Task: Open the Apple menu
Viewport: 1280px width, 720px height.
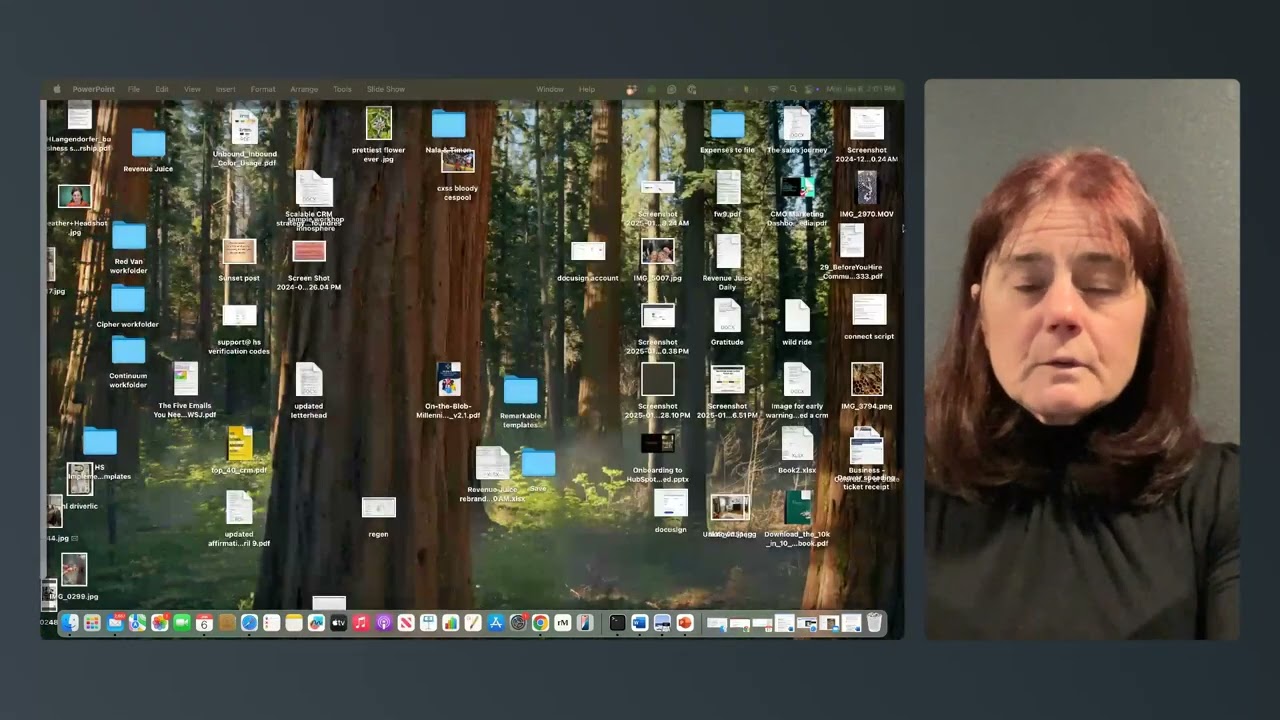Action: coord(57,90)
